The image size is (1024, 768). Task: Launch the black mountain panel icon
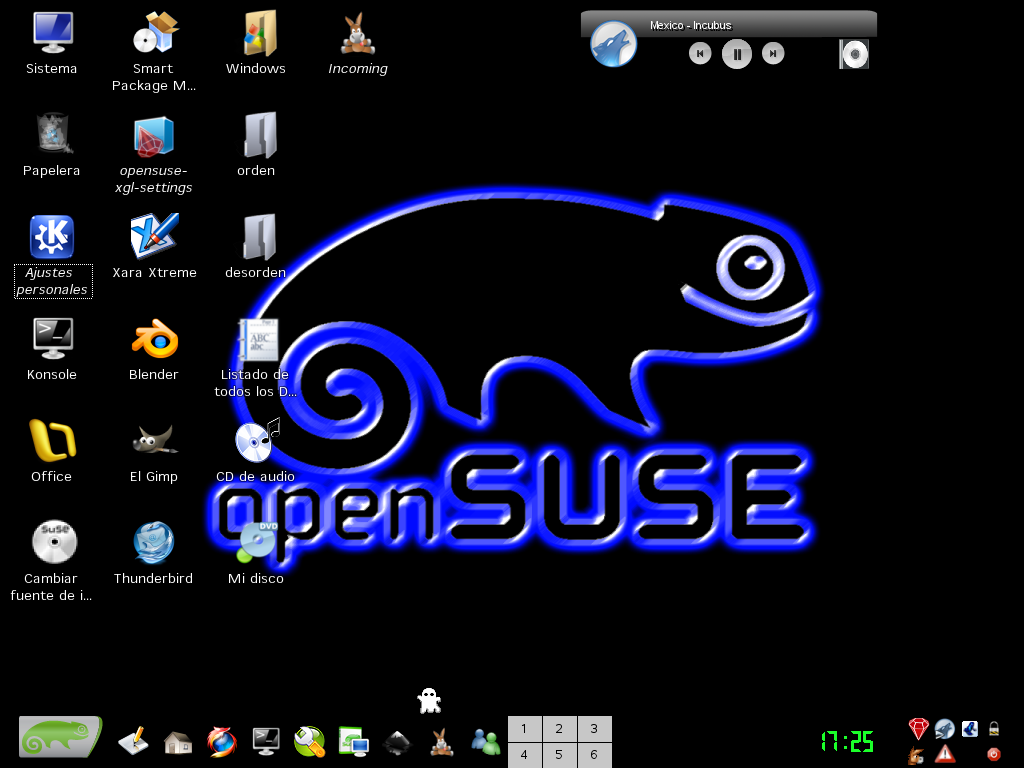tap(397, 743)
